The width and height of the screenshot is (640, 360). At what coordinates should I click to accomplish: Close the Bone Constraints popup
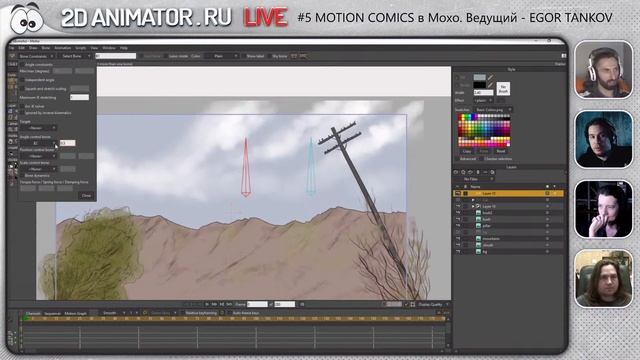(x=86, y=196)
